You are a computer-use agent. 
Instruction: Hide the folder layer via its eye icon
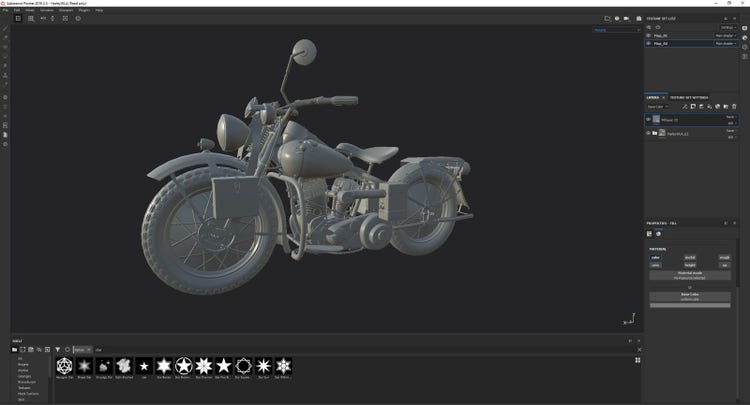pyautogui.click(x=649, y=133)
